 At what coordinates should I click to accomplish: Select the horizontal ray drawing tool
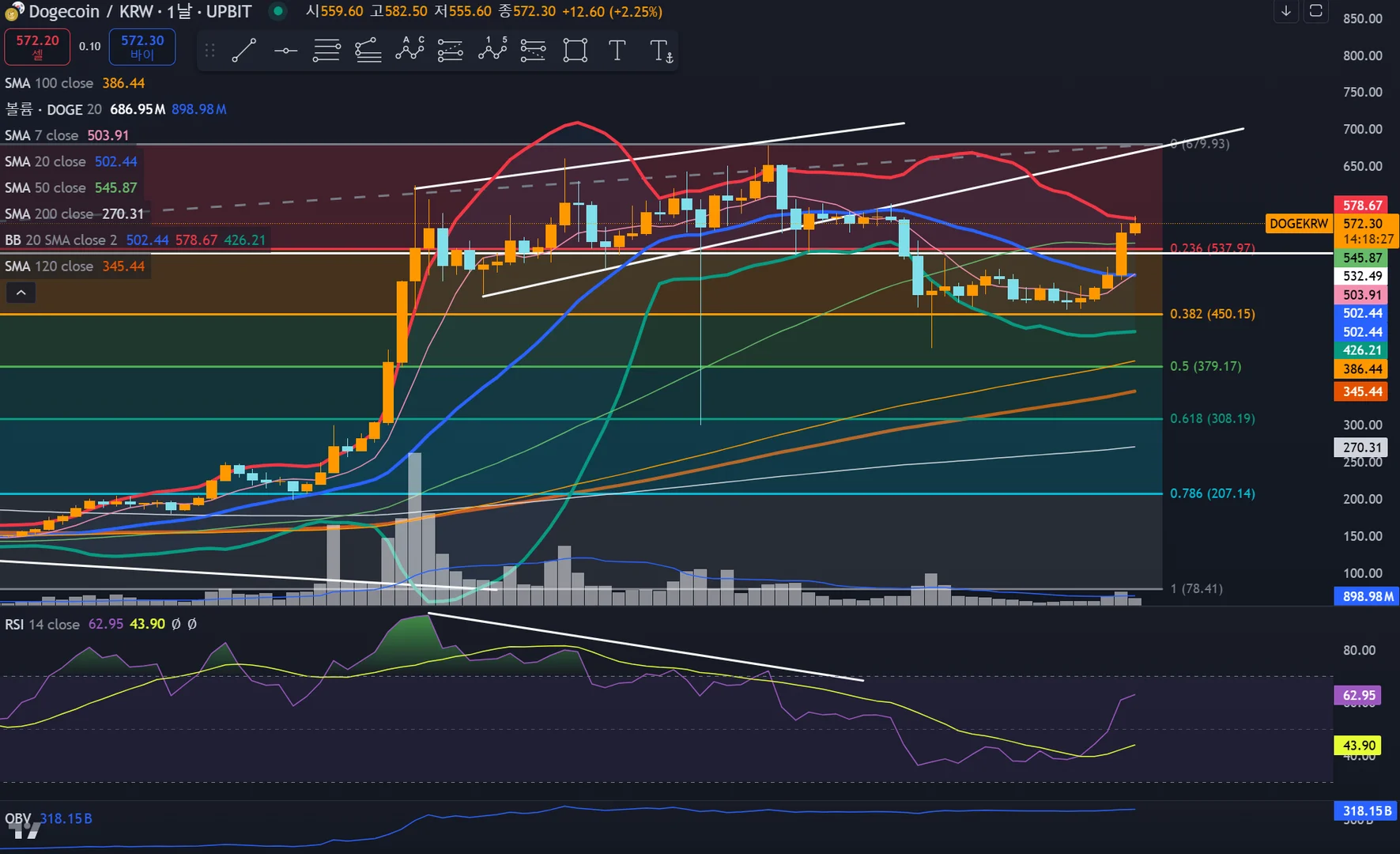[x=285, y=51]
